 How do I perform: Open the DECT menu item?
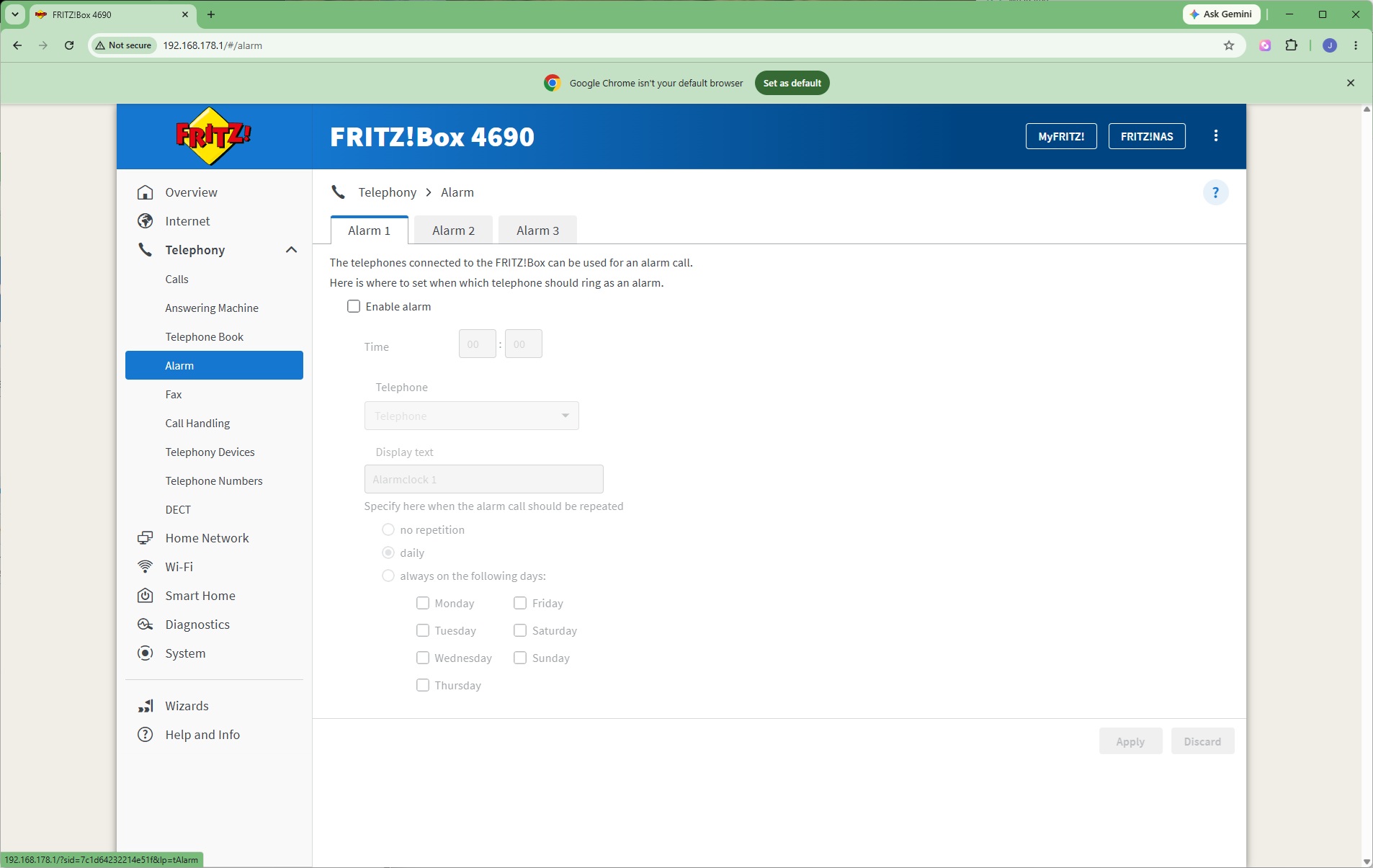pyautogui.click(x=179, y=510)
